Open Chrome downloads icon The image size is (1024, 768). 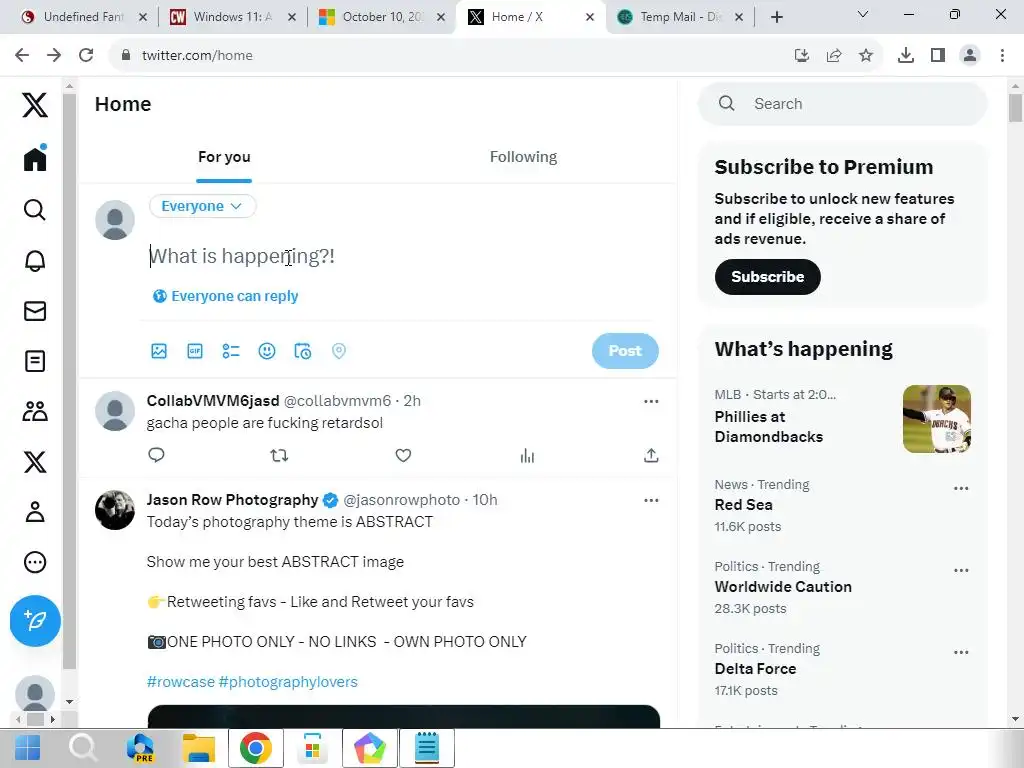pos(905,56)
